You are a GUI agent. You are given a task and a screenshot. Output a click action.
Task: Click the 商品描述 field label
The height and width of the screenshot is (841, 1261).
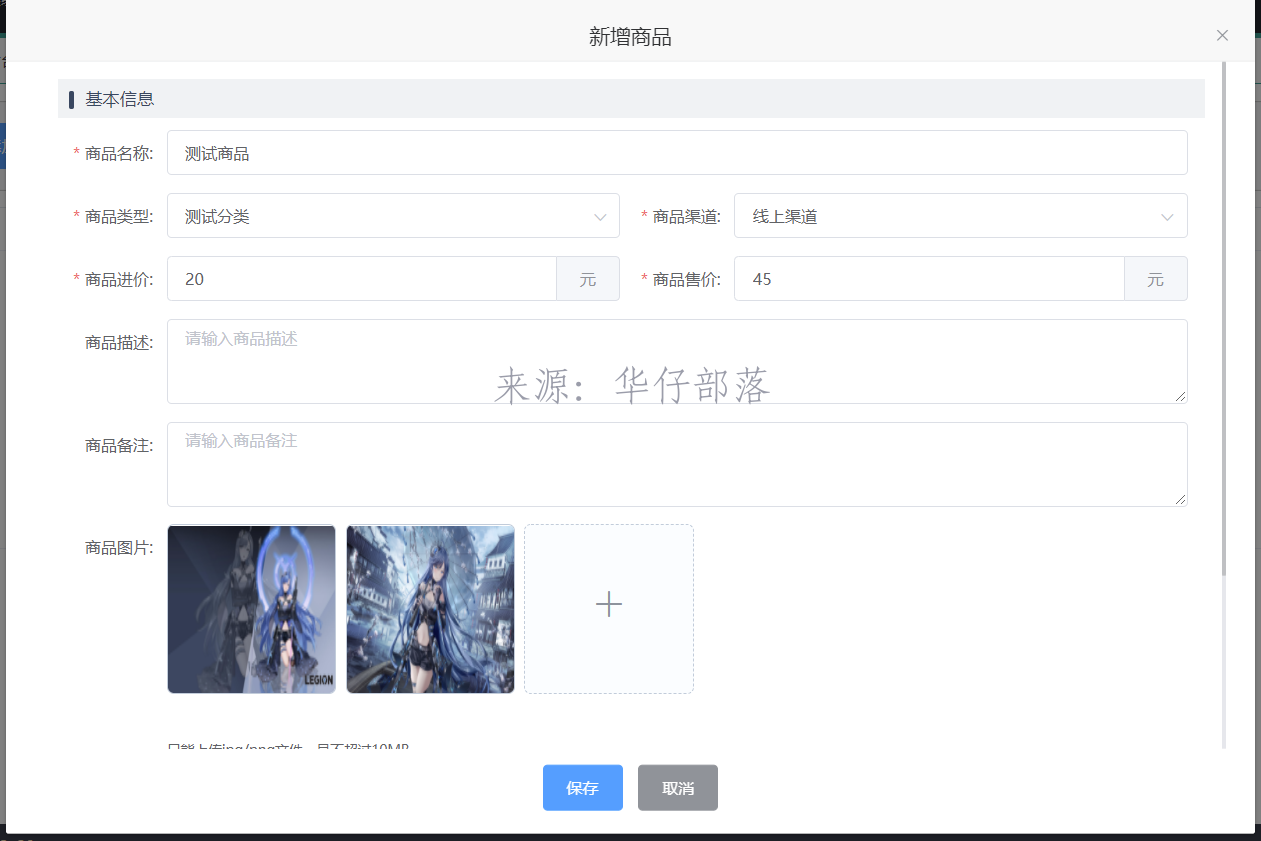[x=119, y=343]
